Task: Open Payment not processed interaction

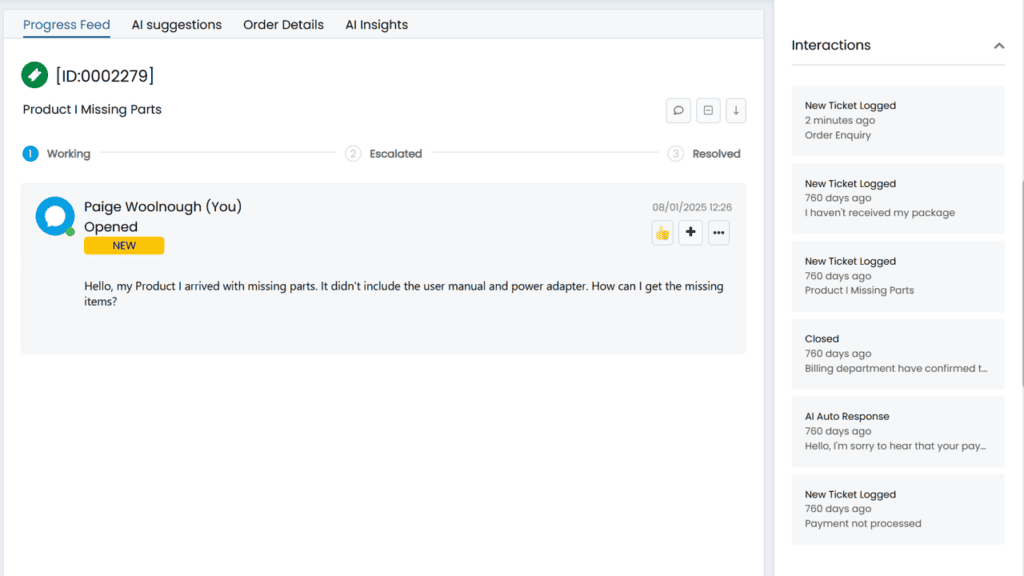Action: tap(898, 509)
